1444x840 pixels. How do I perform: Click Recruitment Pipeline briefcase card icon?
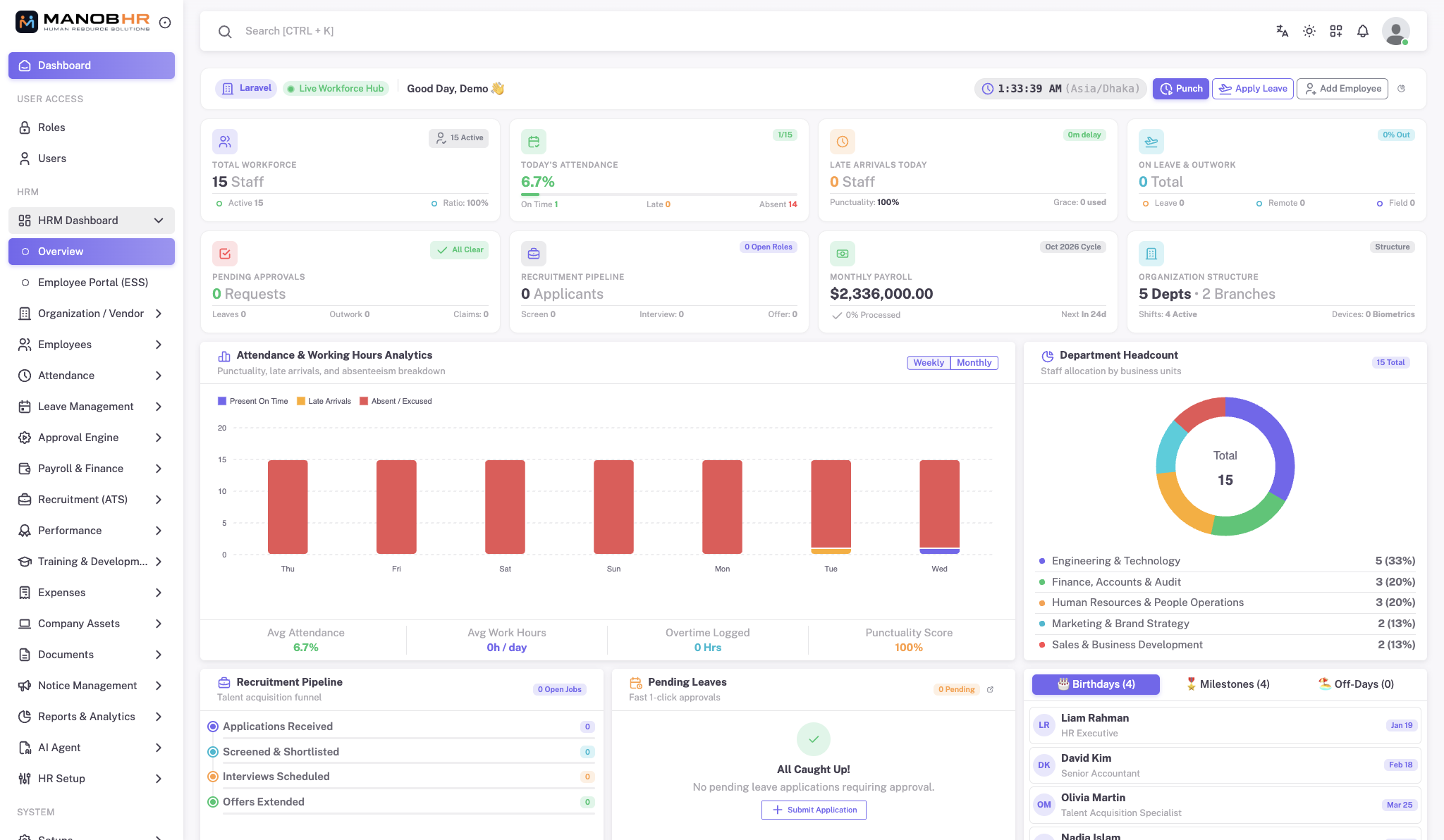point(534,254)
